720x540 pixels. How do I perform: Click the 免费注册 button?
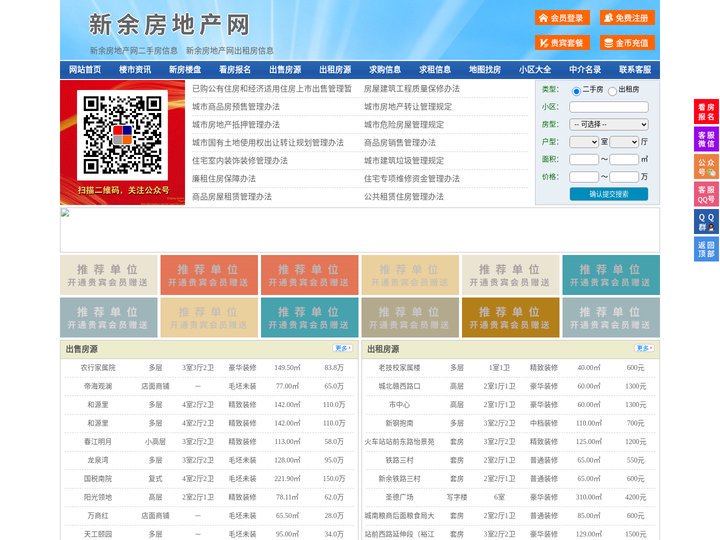coord(627,18)
